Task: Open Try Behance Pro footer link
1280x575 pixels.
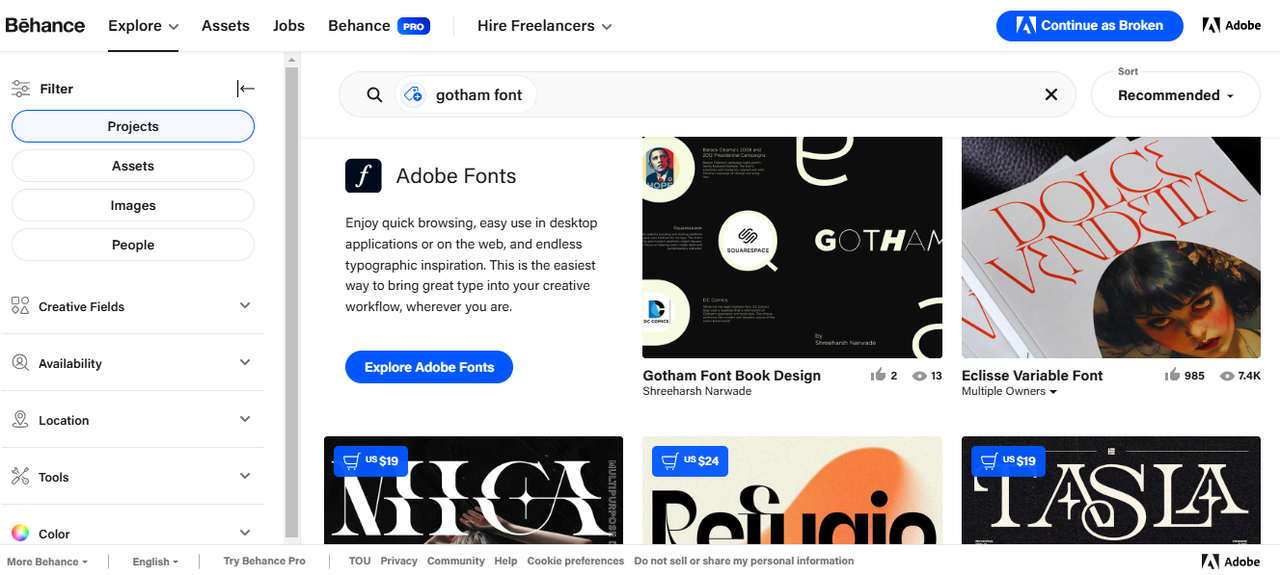Action: (x=264, y=561)
